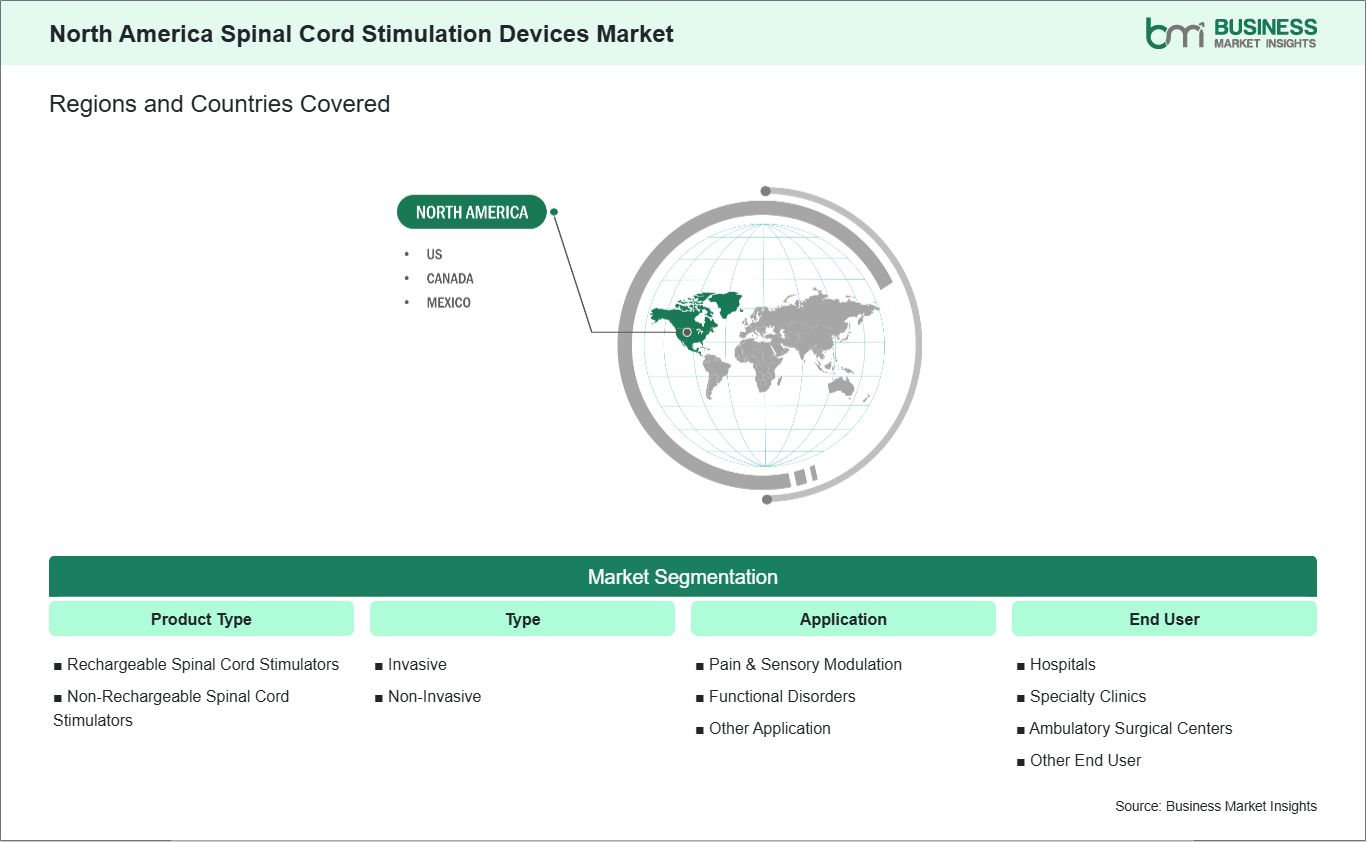
Task: Click the US bullet in country list
Action: point(434,254)
